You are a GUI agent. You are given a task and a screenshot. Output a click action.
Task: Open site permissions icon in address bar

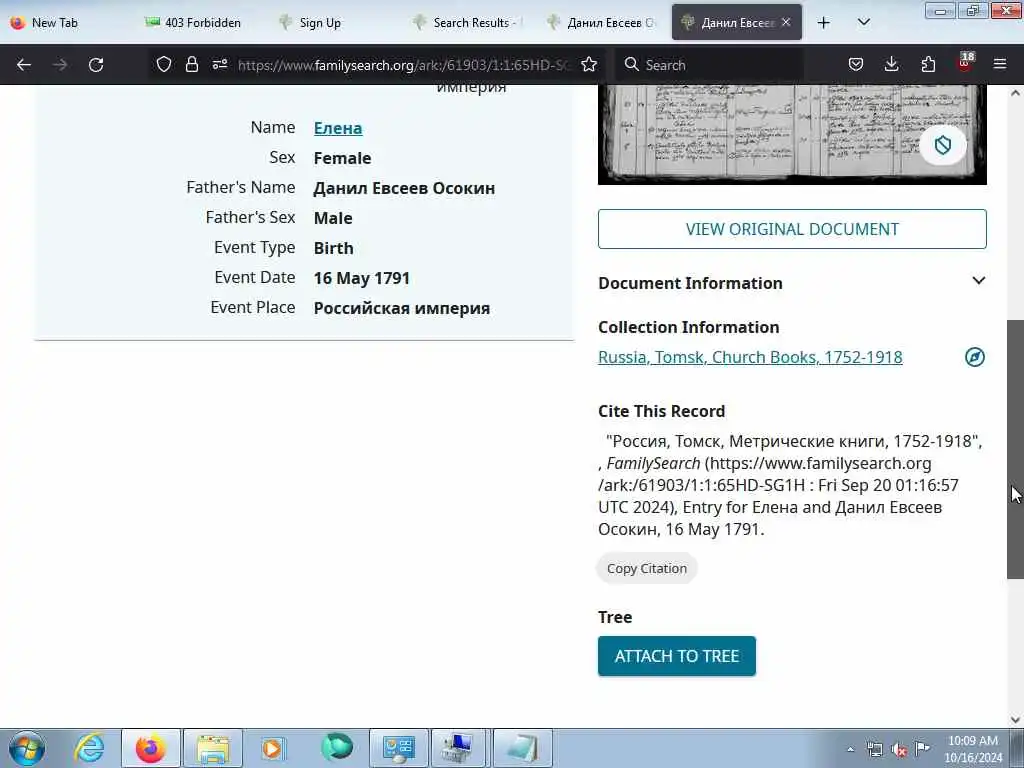(219, 64)
